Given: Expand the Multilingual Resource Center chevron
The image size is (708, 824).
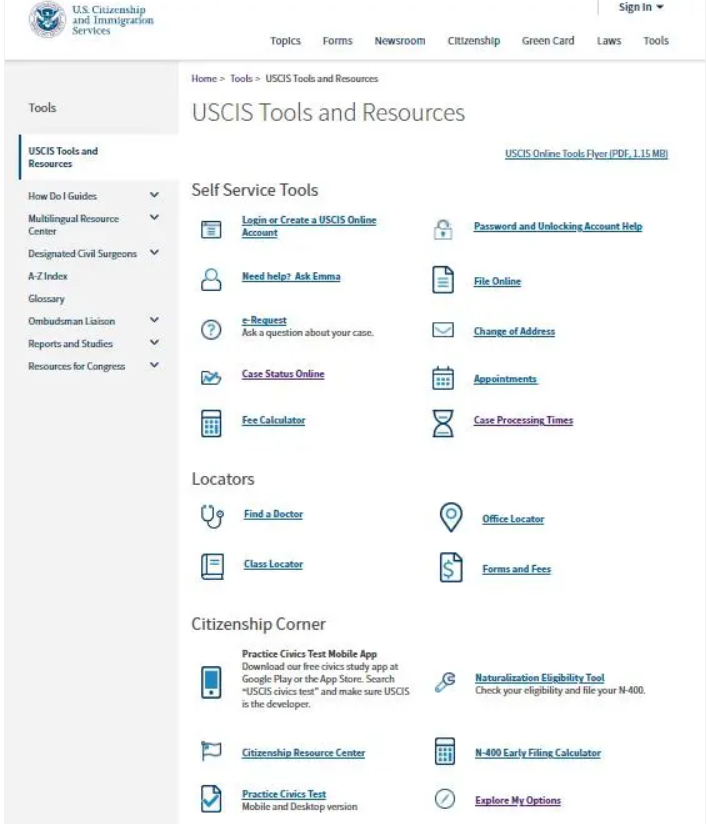Looking at the screenshot, I should [x=154, y=217].
